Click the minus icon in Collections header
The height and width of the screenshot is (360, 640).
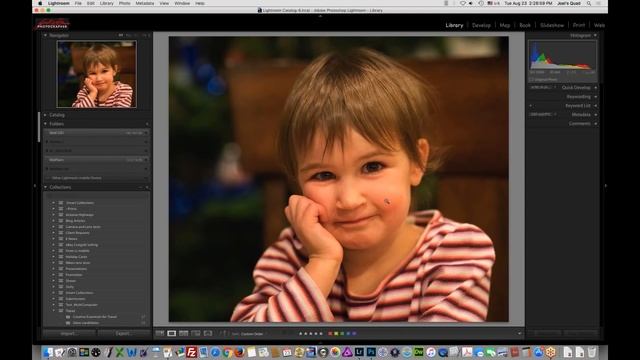point(140,187)
